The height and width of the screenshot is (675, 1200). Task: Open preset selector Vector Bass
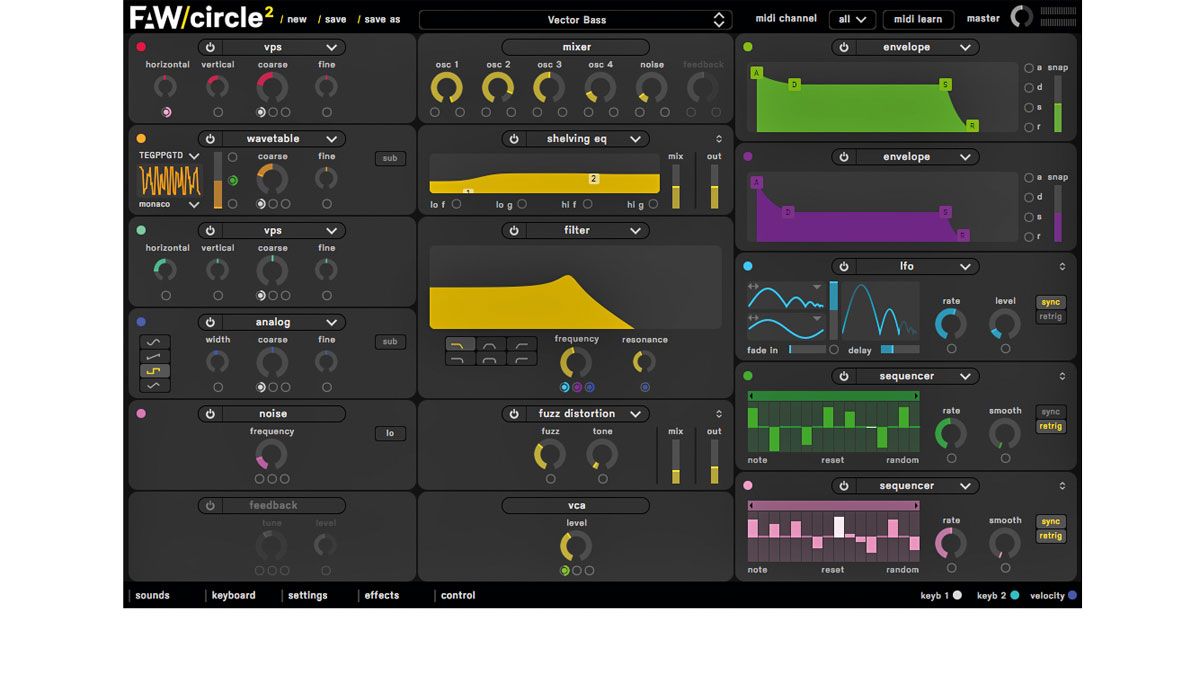[575, 20]
